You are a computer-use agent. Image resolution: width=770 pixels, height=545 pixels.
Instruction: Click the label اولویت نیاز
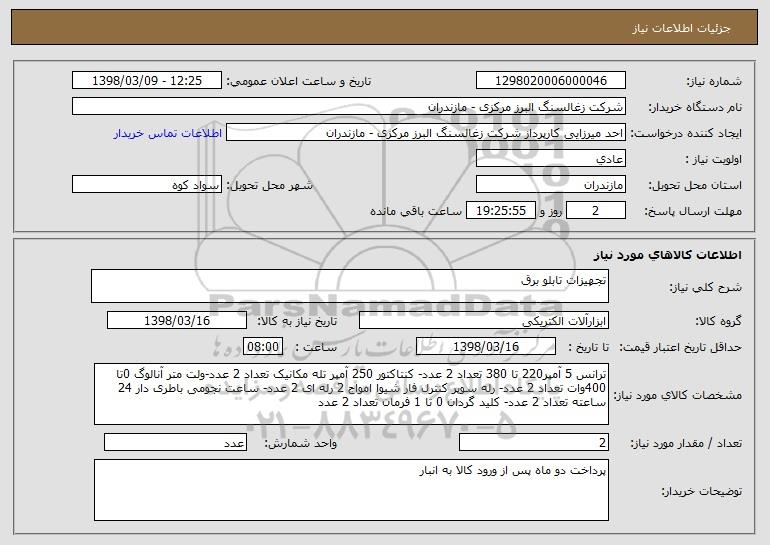pyautogui.click(x=714, y=160)
